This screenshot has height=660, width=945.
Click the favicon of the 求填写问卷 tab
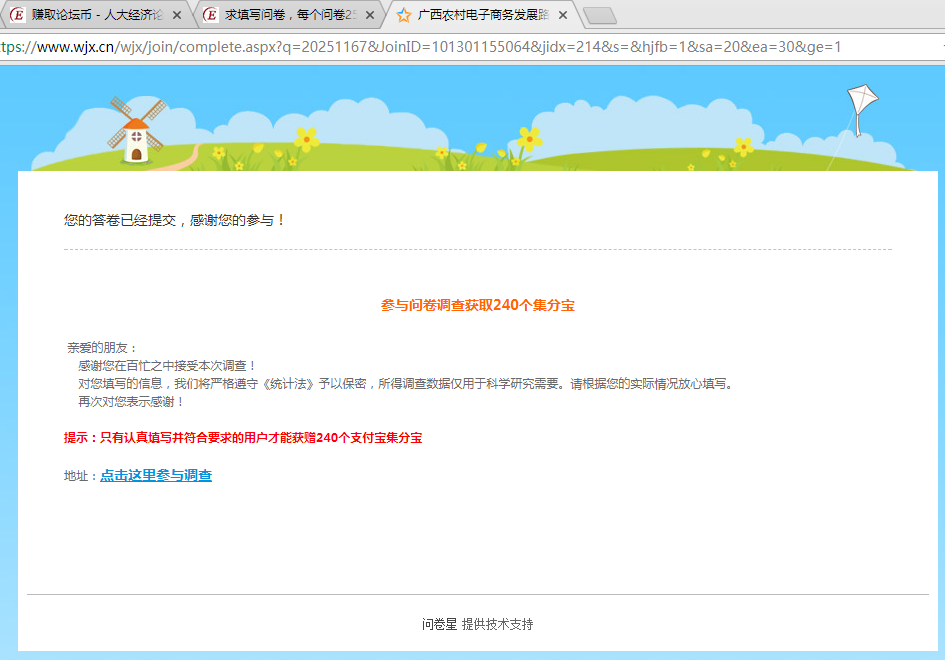[x=210, y=14]
